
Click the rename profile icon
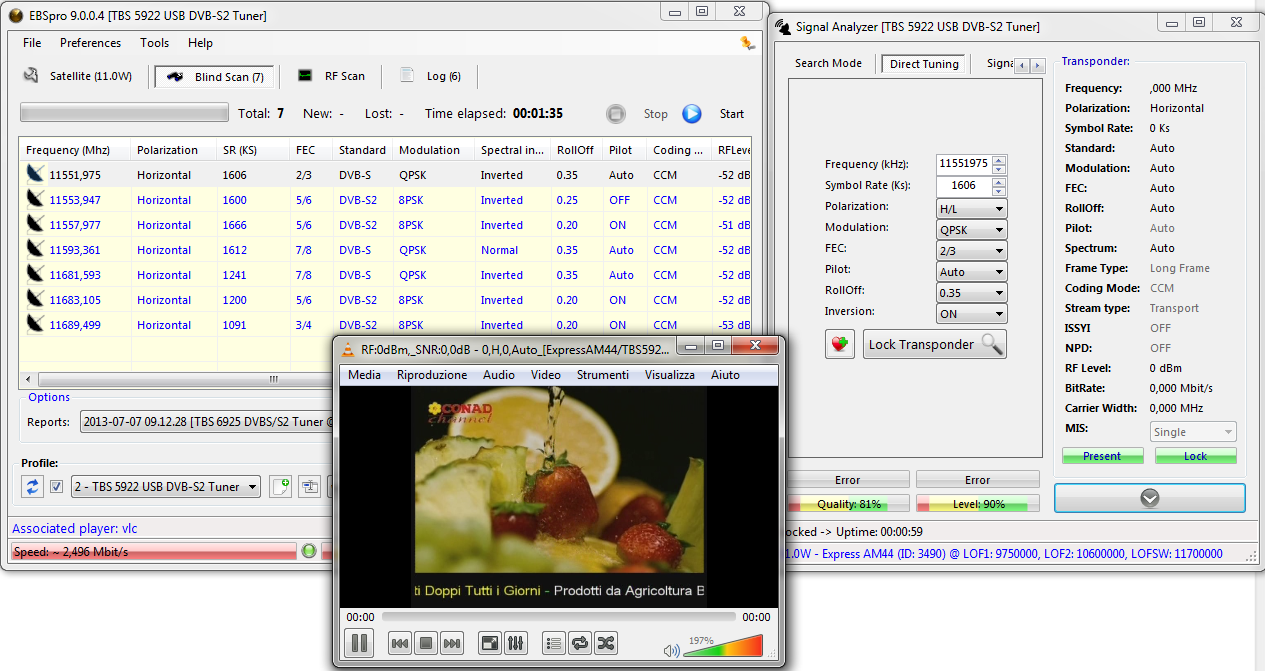[310, 487]
